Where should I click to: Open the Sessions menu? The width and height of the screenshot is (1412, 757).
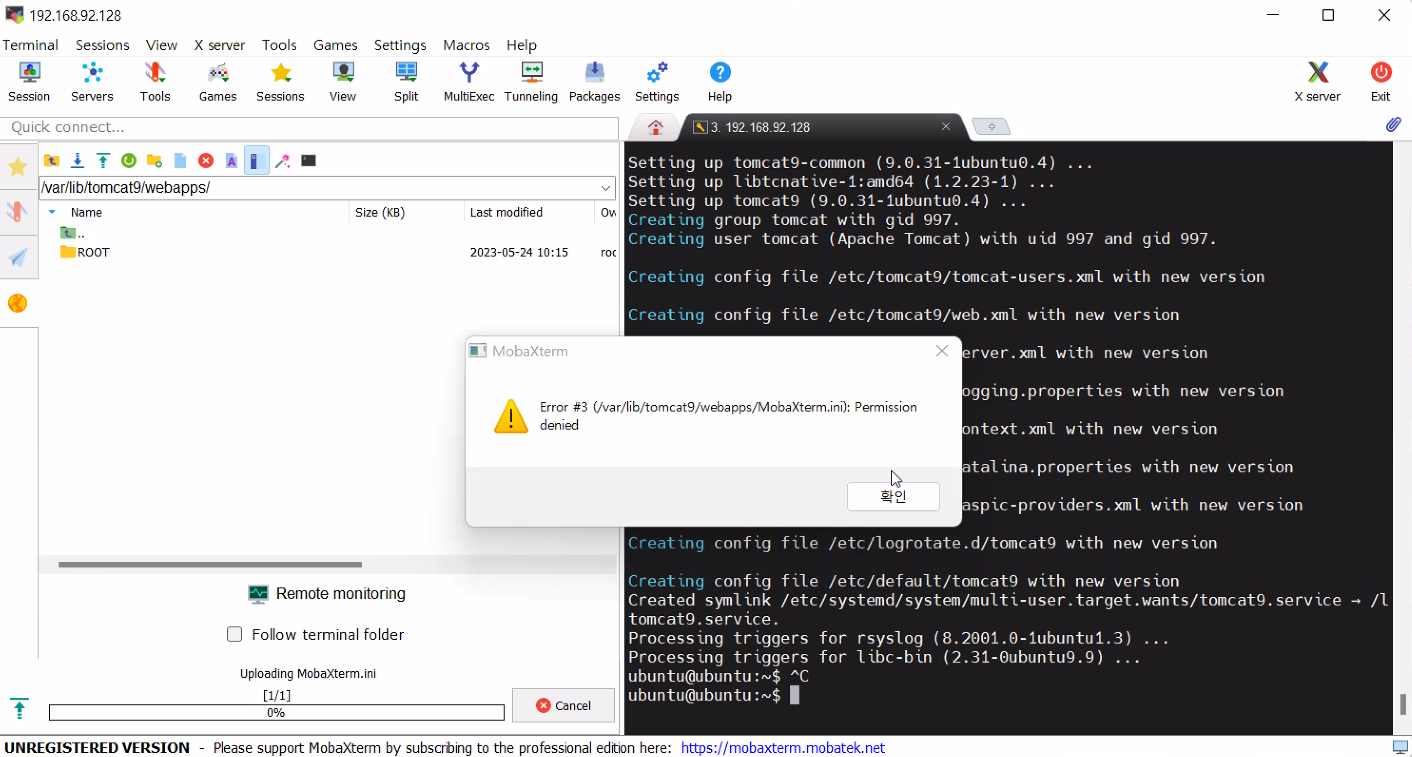coord(103,45)
